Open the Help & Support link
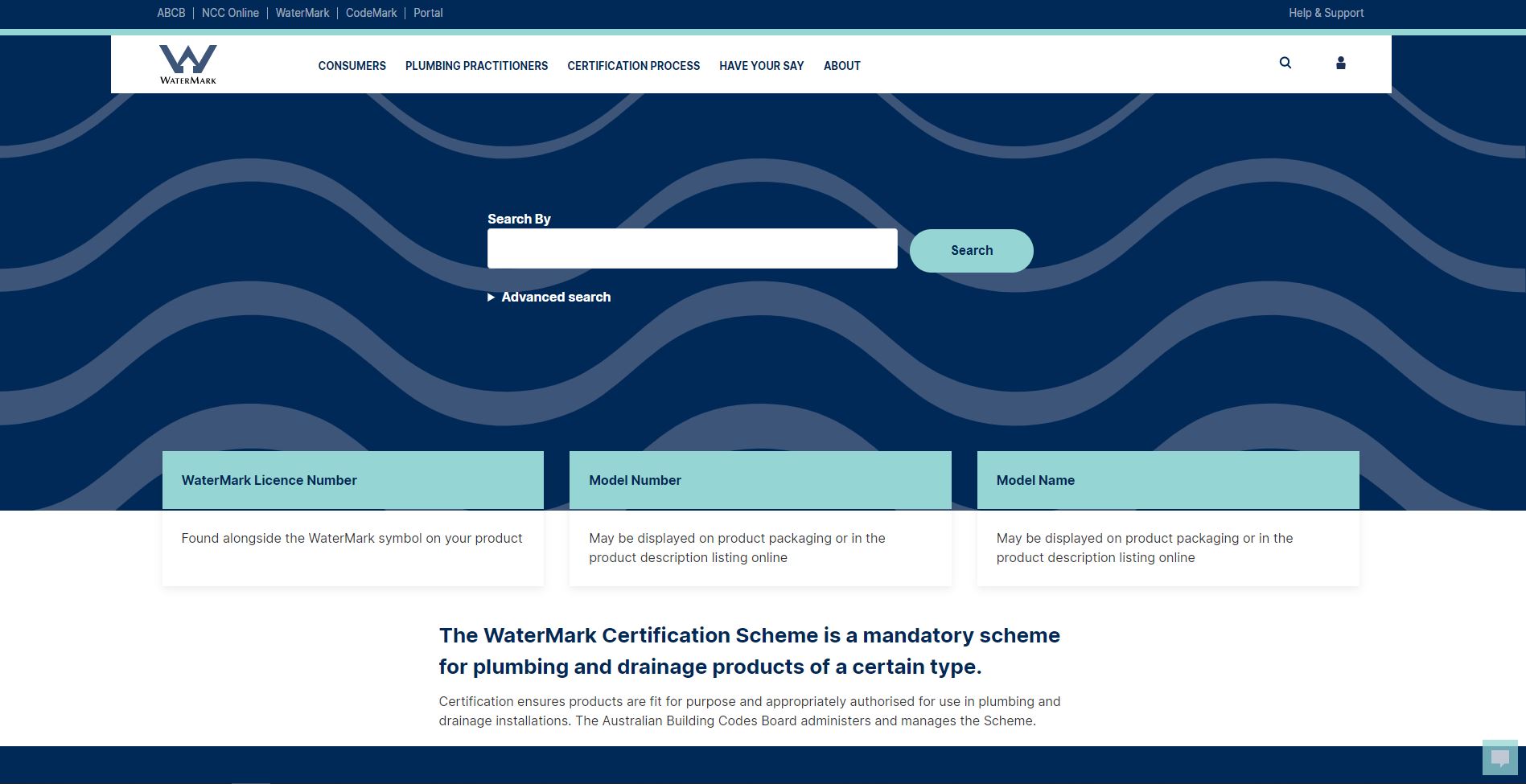The height and width of the screenshot is (784, 1526). (1326, 12)
